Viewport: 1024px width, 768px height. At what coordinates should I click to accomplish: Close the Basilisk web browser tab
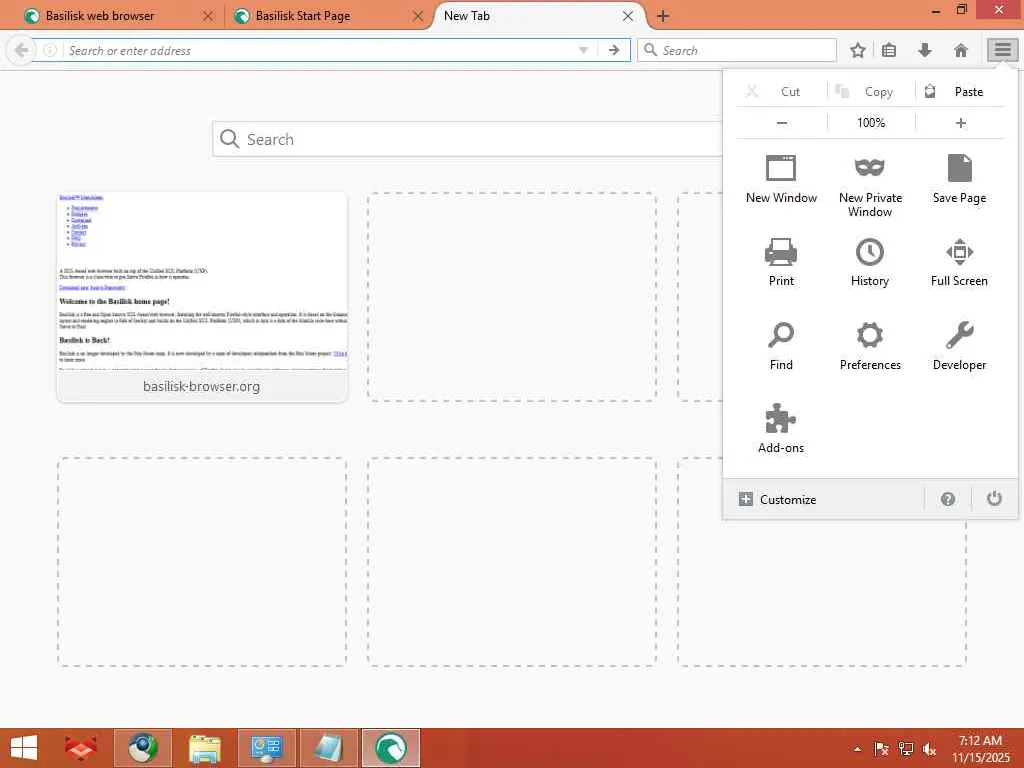click(x=208, y=16)
